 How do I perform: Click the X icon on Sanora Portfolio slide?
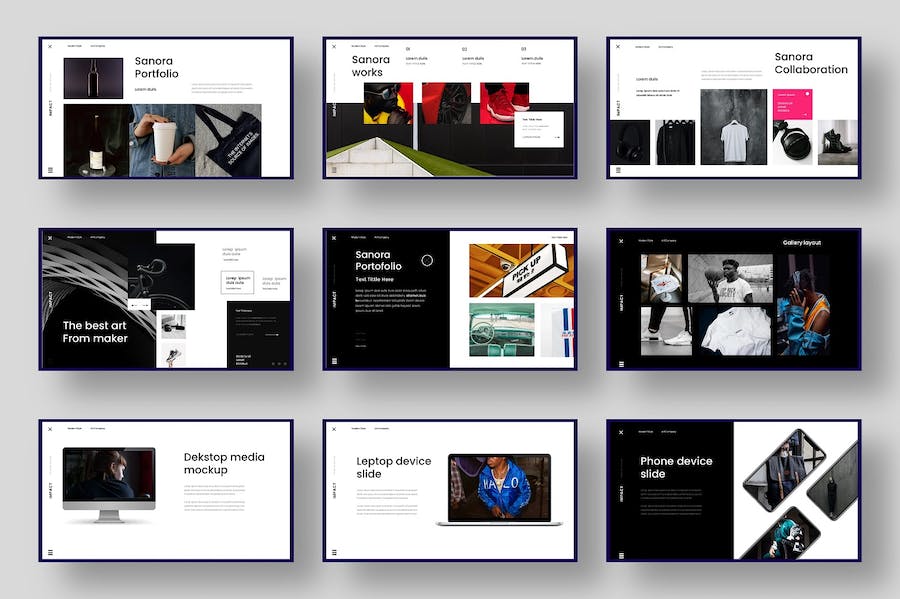click(50, 46)
